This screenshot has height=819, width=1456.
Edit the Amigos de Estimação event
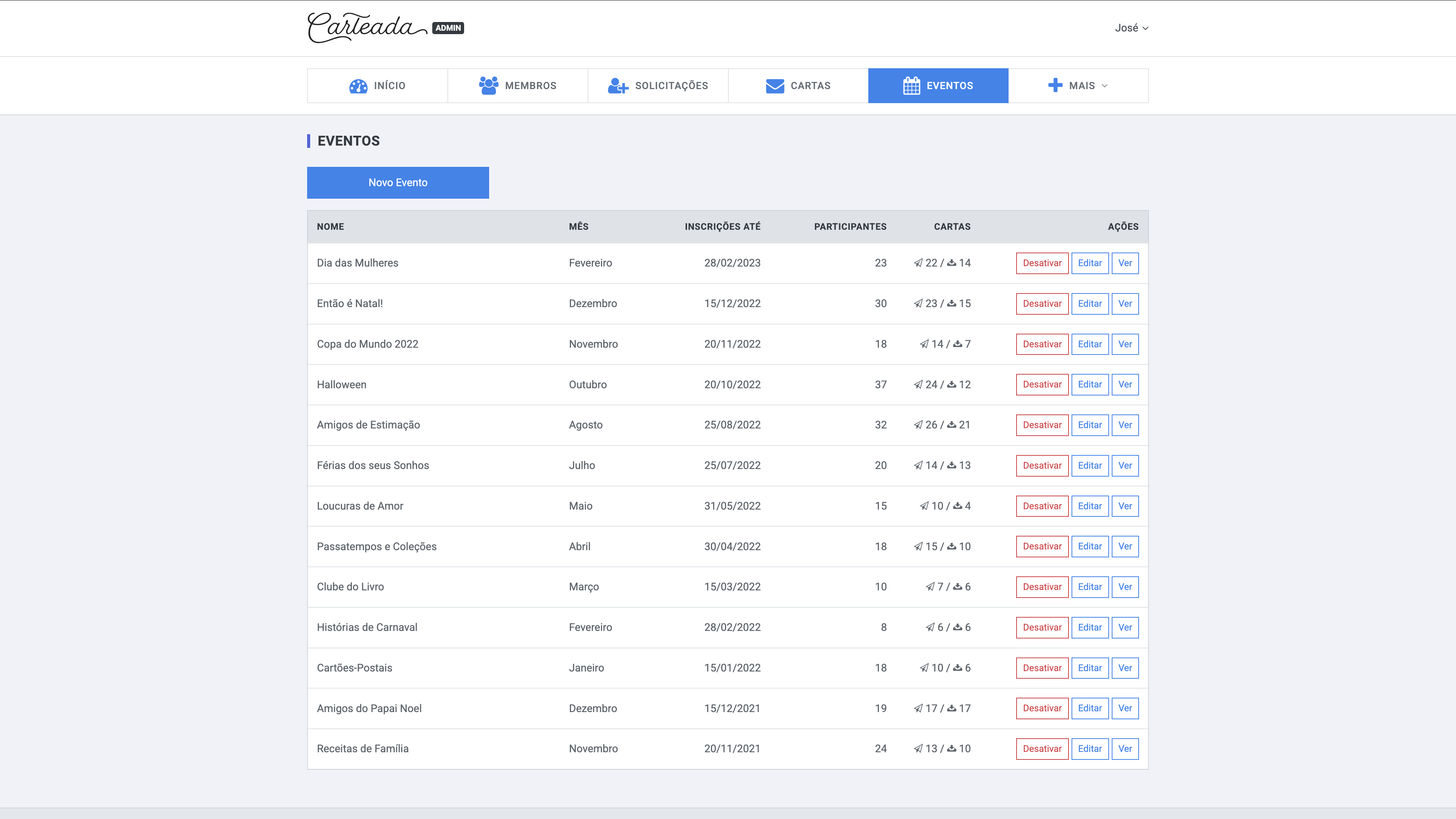pyautogui.click(x=1090, y=425)
